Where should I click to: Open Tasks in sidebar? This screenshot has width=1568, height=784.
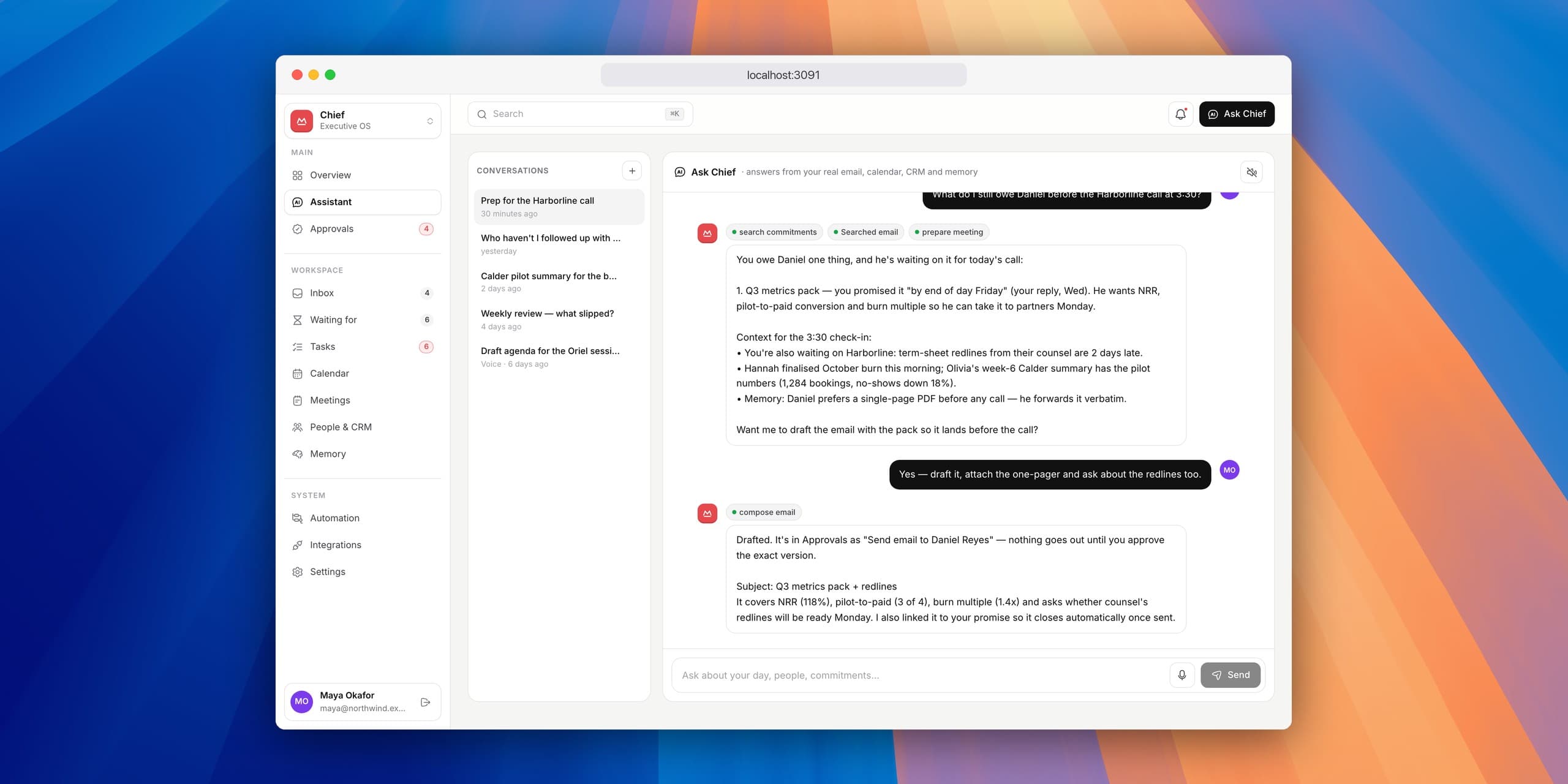coord(363,347)
